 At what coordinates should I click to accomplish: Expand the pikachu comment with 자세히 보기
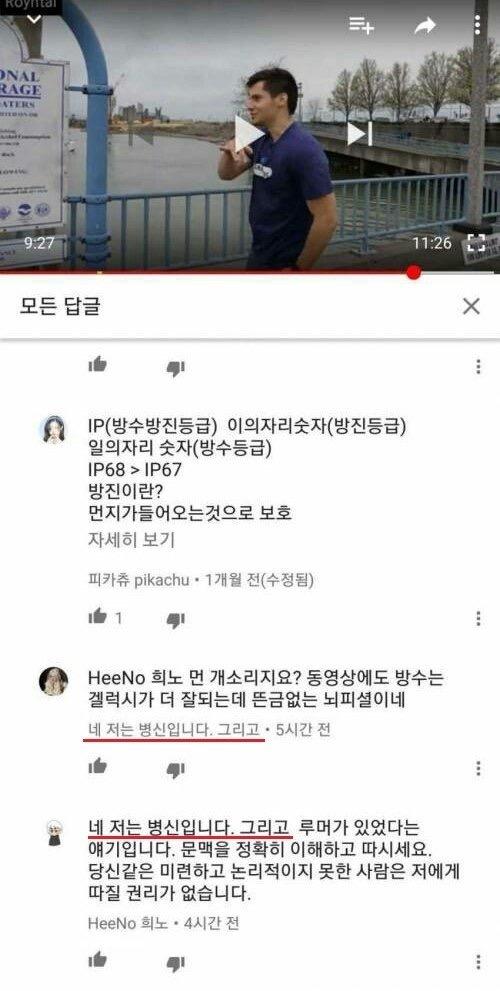[131, 540]
